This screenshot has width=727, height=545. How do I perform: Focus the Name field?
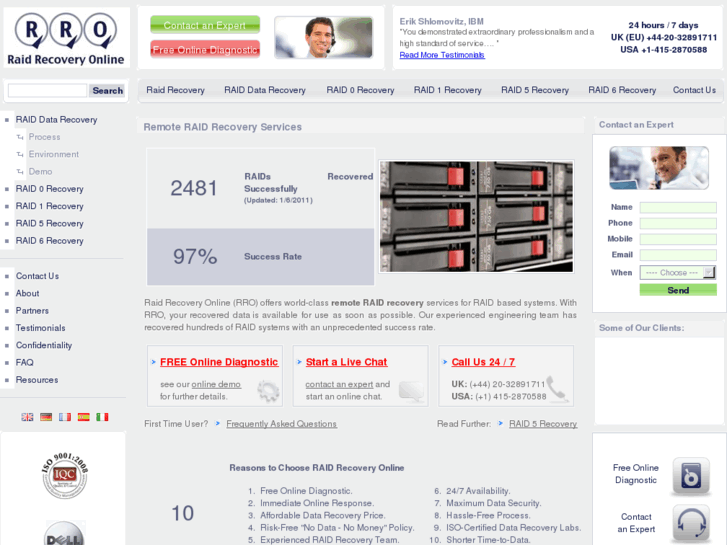pyautogui.click(x=678, y=207)
